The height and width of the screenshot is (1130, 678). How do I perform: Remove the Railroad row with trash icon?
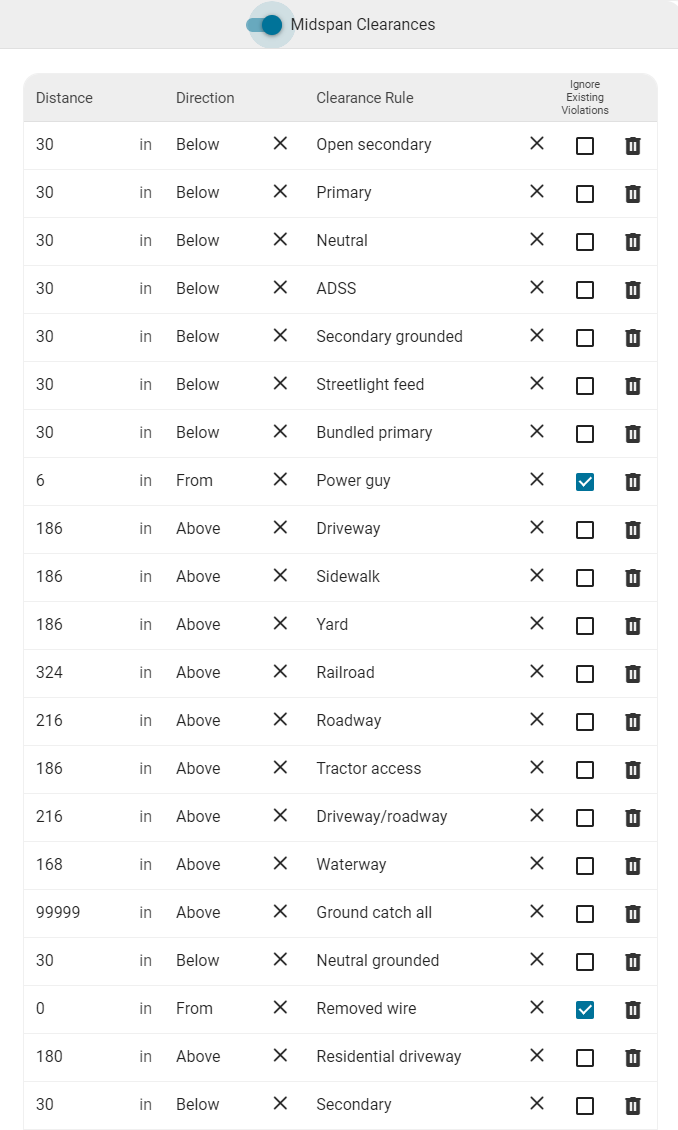pyautogui.click(x=633, y=674)
